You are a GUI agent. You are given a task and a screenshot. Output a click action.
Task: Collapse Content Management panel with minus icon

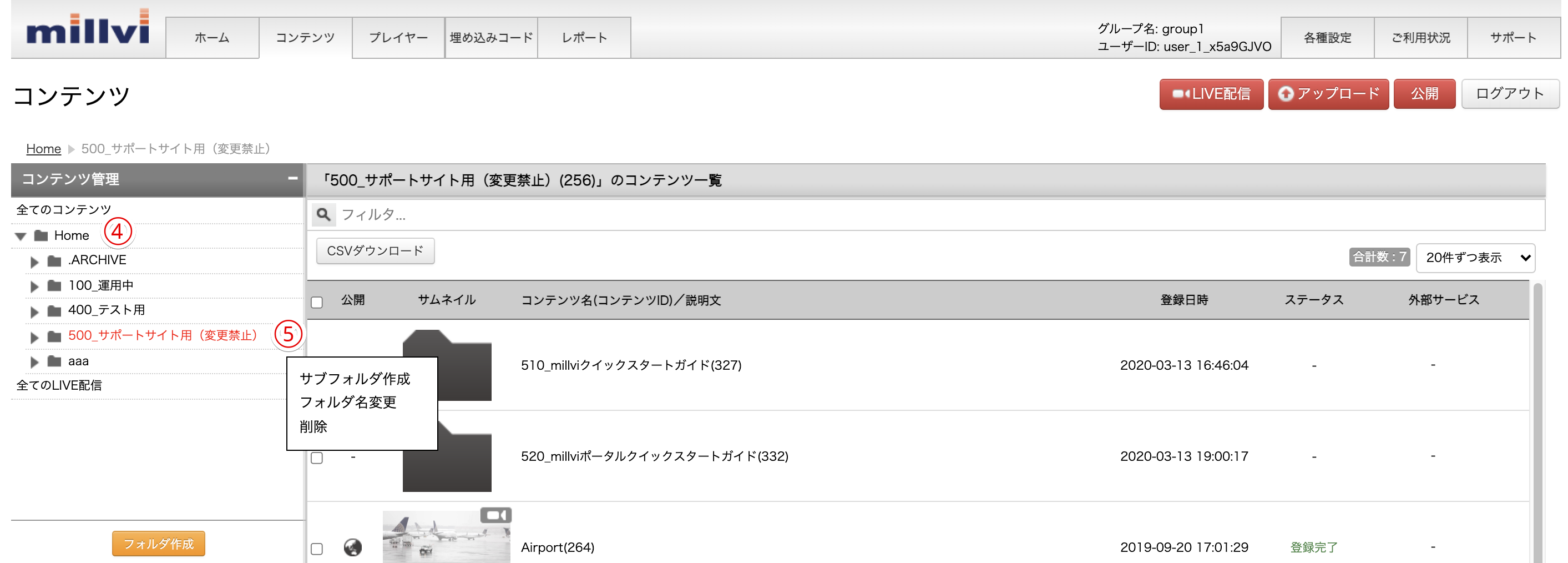293,179
